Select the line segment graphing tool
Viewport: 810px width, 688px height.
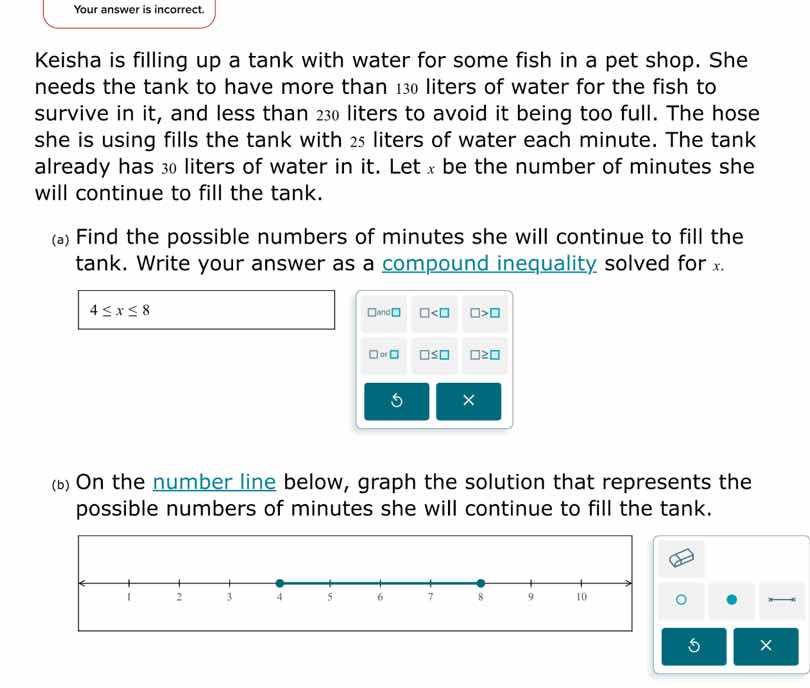pos(781,600)
